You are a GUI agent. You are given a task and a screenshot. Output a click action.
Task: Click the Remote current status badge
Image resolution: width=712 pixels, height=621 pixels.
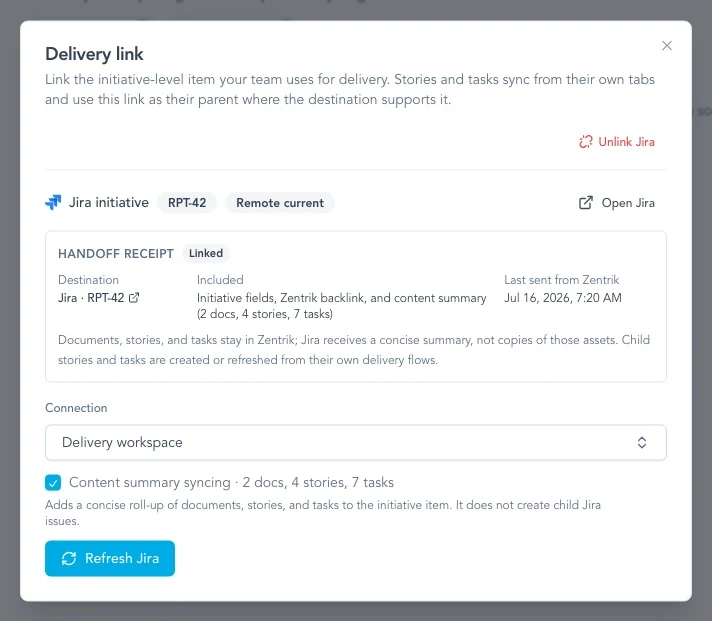[x=280, y=202]
